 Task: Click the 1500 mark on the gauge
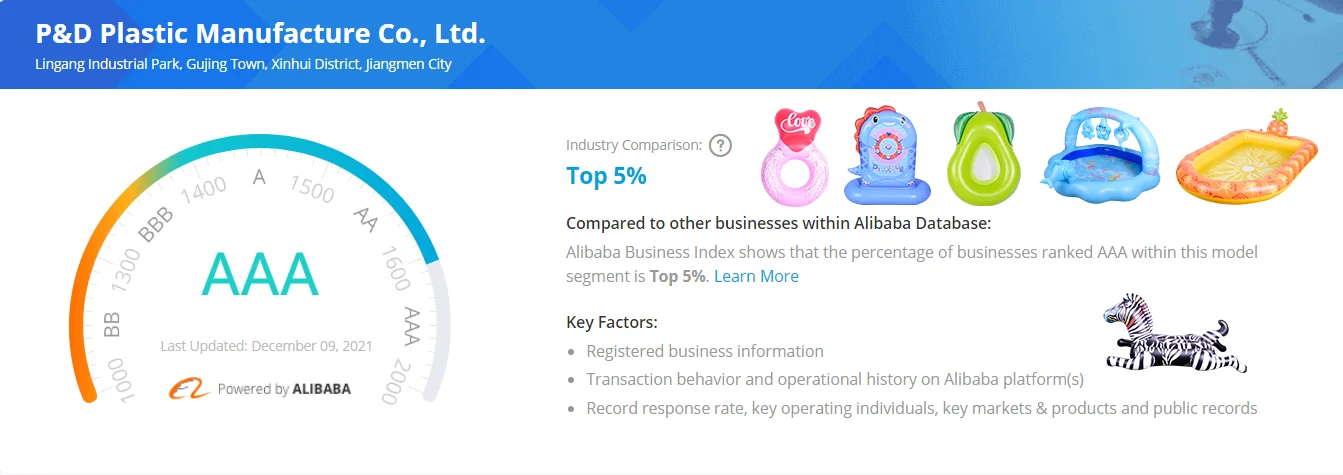[x=312, y=188]
